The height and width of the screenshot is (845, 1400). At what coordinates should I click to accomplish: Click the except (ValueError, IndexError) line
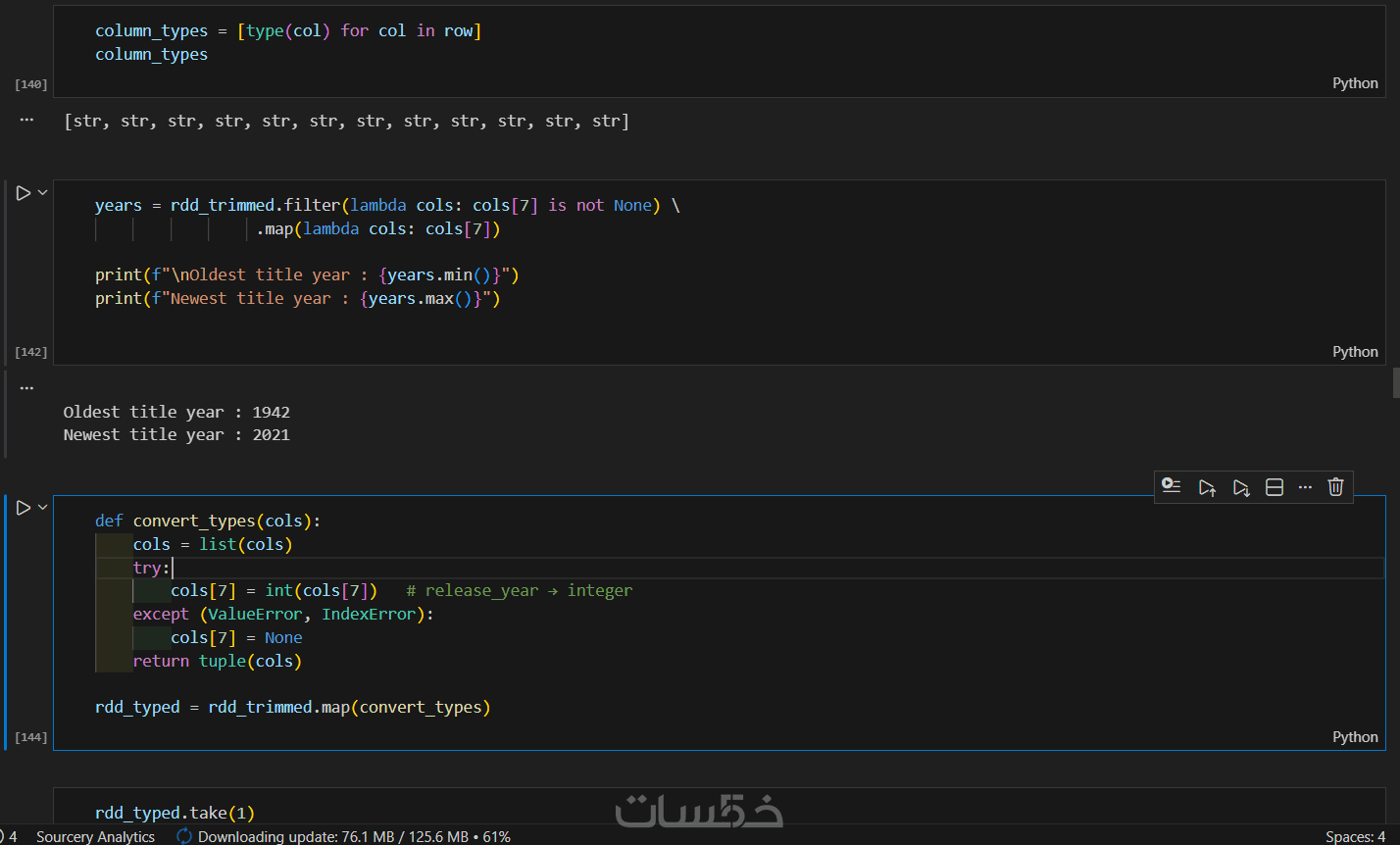tap(283, 614)
